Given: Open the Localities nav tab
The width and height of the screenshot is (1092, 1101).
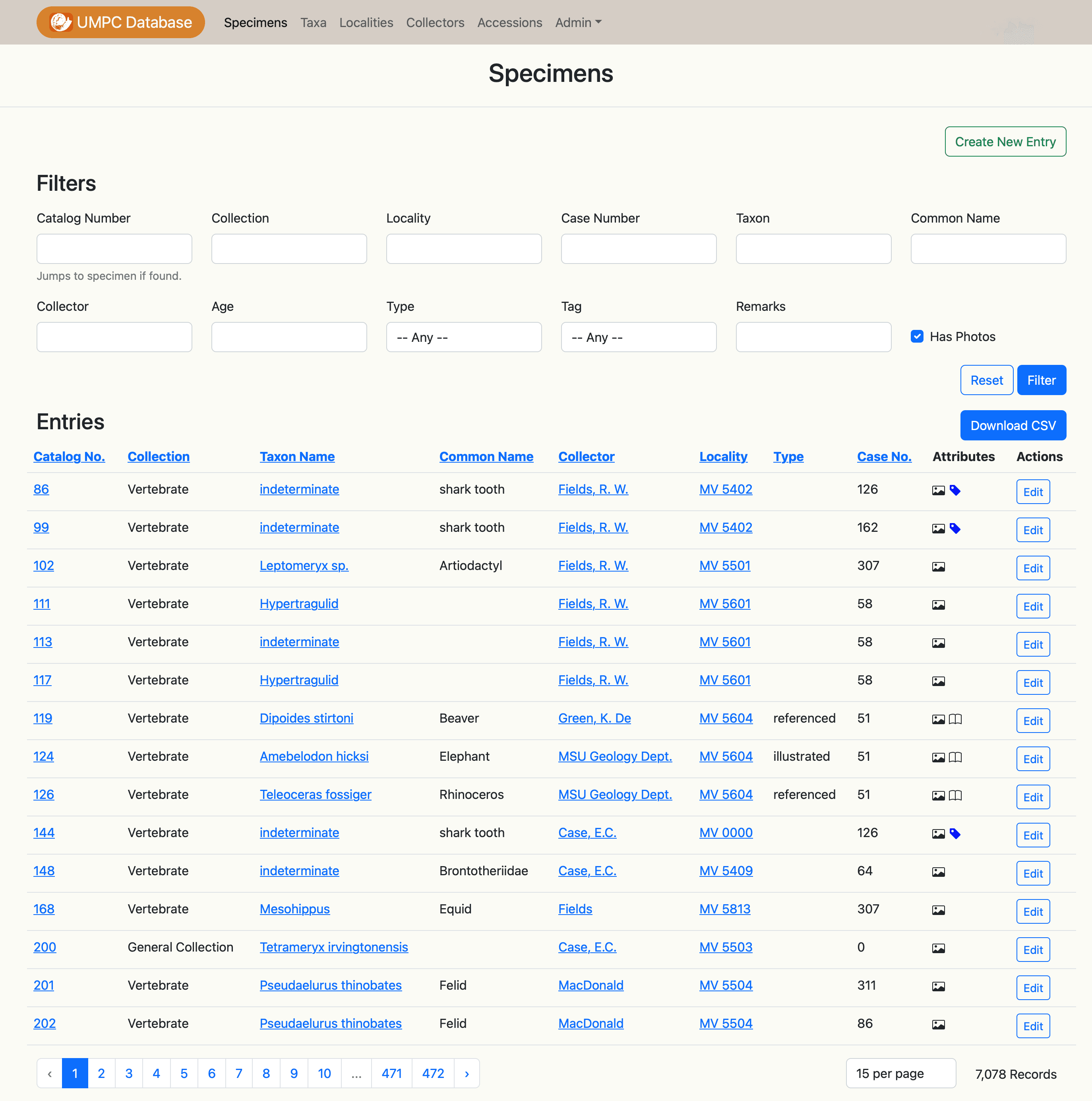Looking at the screenshot, I should [366, 22].
